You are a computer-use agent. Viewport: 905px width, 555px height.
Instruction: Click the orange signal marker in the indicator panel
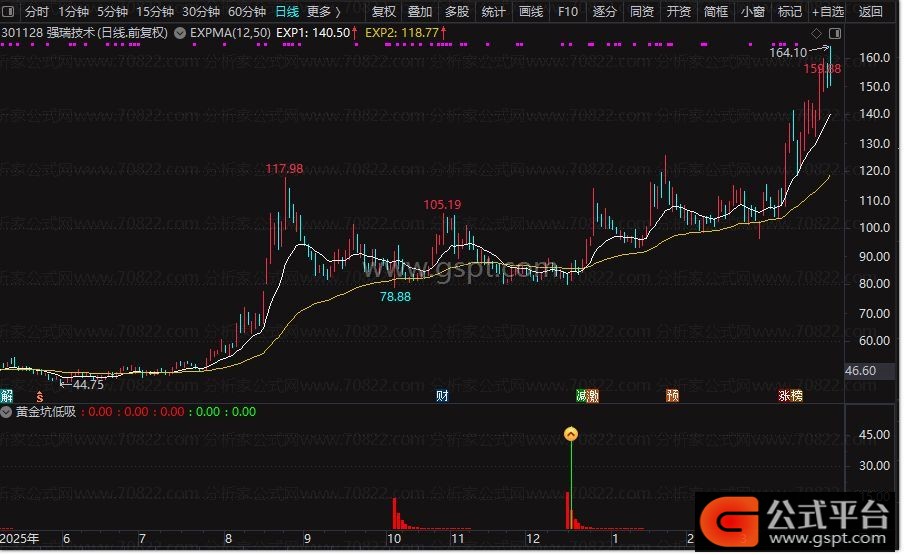click(x=571, y=433)
